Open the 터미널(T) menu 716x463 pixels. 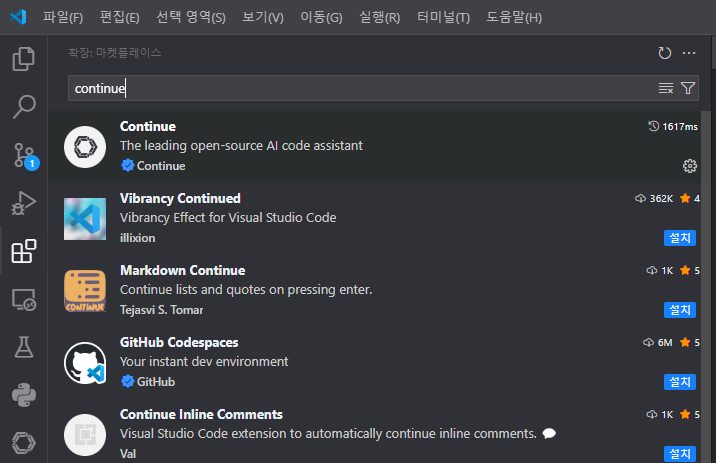pos(443,17)
